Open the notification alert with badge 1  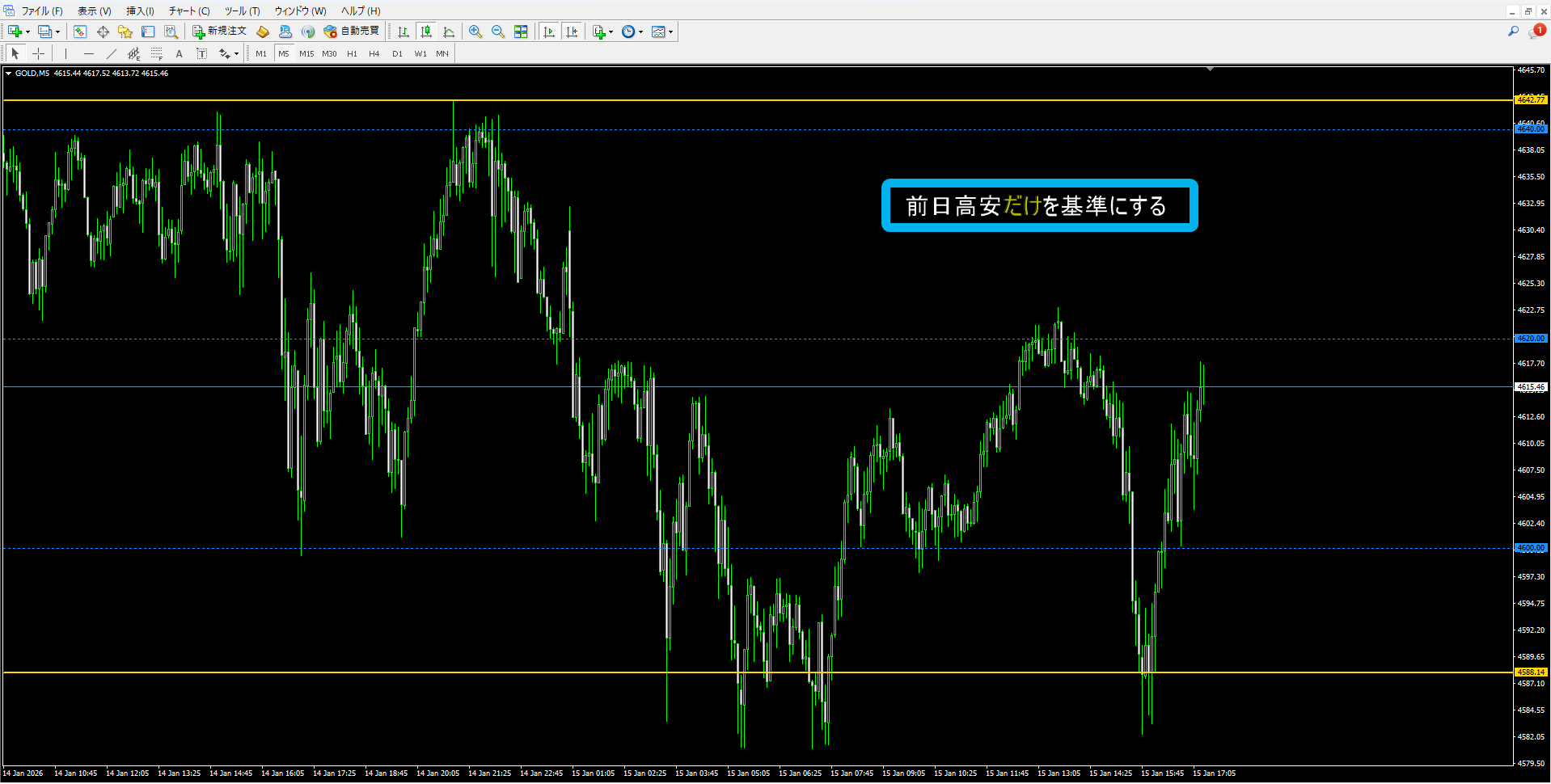point(1536,32)
